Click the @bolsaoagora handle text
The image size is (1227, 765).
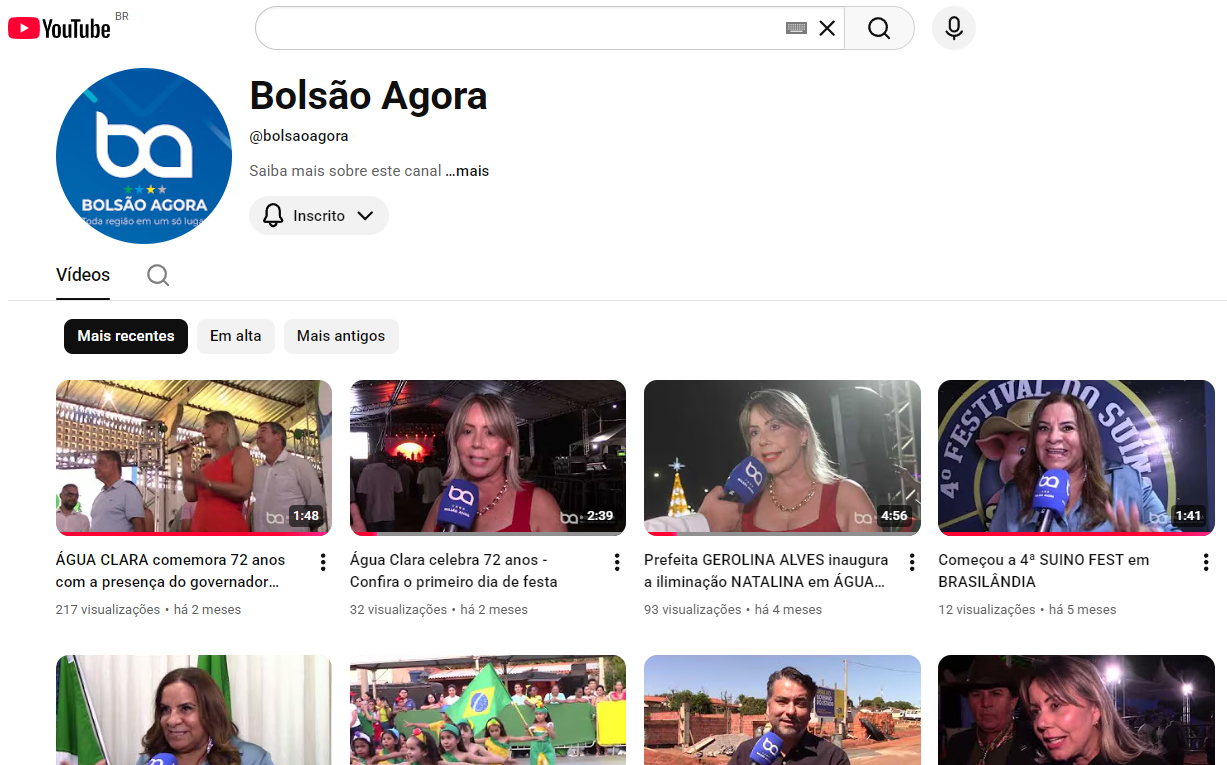(299, 136)
